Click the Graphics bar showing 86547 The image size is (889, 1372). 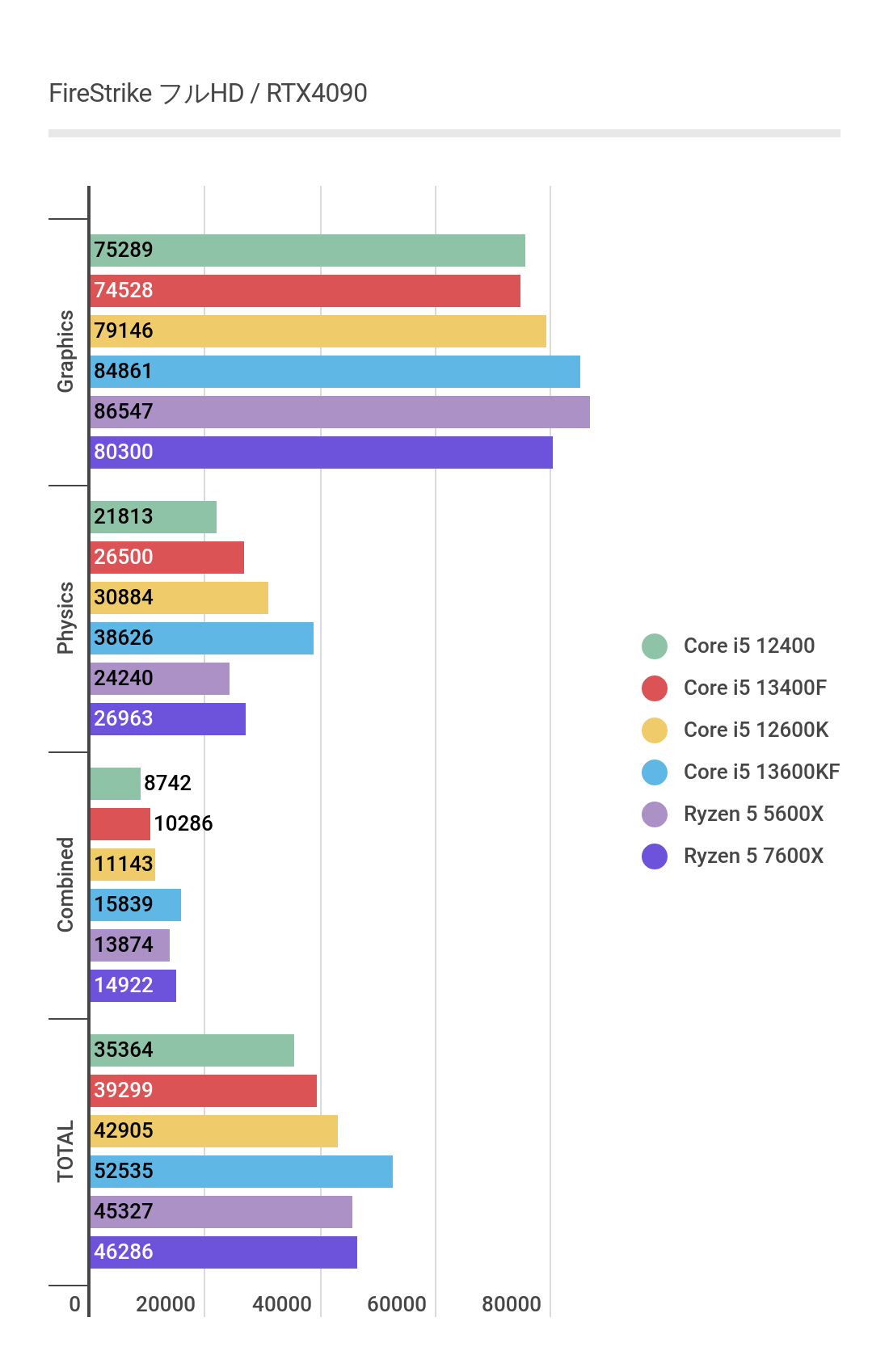coord(339,412)
